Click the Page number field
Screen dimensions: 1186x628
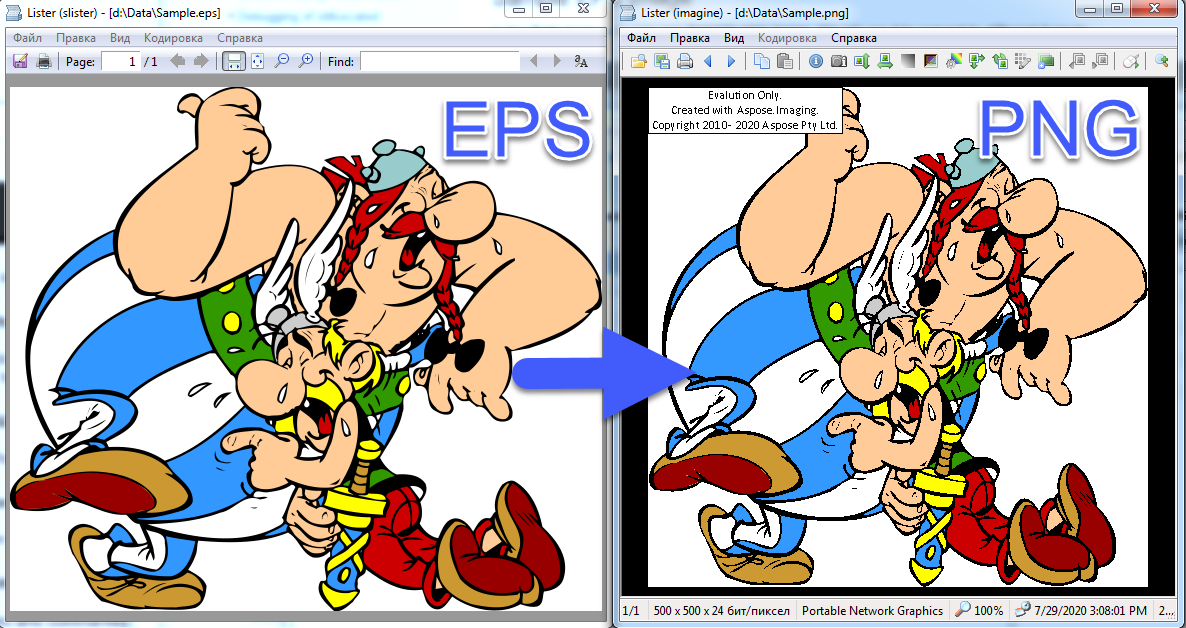[121, 61]
